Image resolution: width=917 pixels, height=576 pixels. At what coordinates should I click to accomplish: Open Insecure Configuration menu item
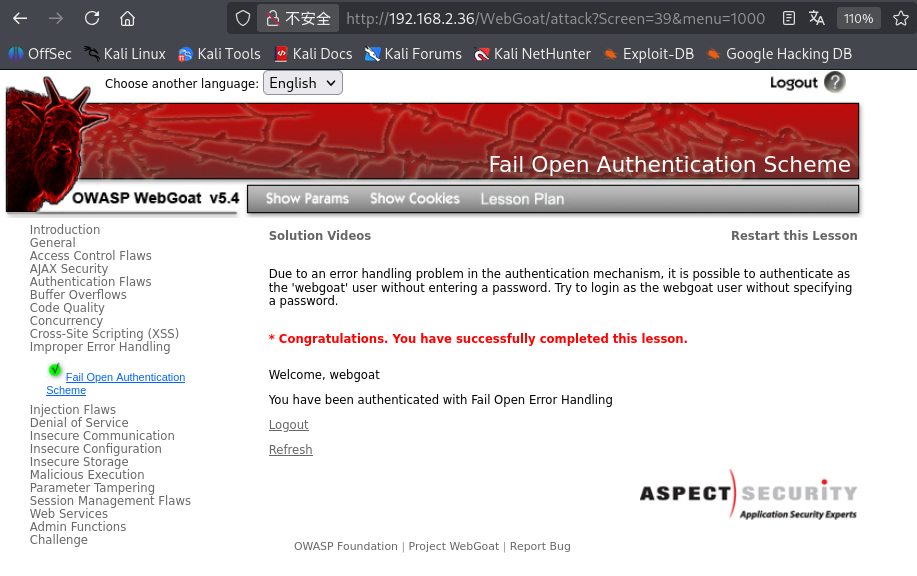tap(96, 449)
